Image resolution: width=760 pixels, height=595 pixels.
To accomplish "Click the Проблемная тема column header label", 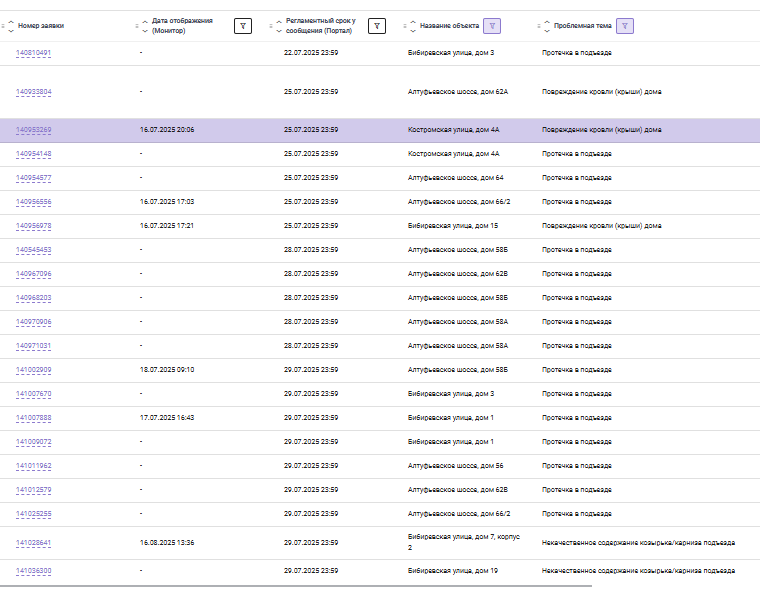I will coord(583,26).
